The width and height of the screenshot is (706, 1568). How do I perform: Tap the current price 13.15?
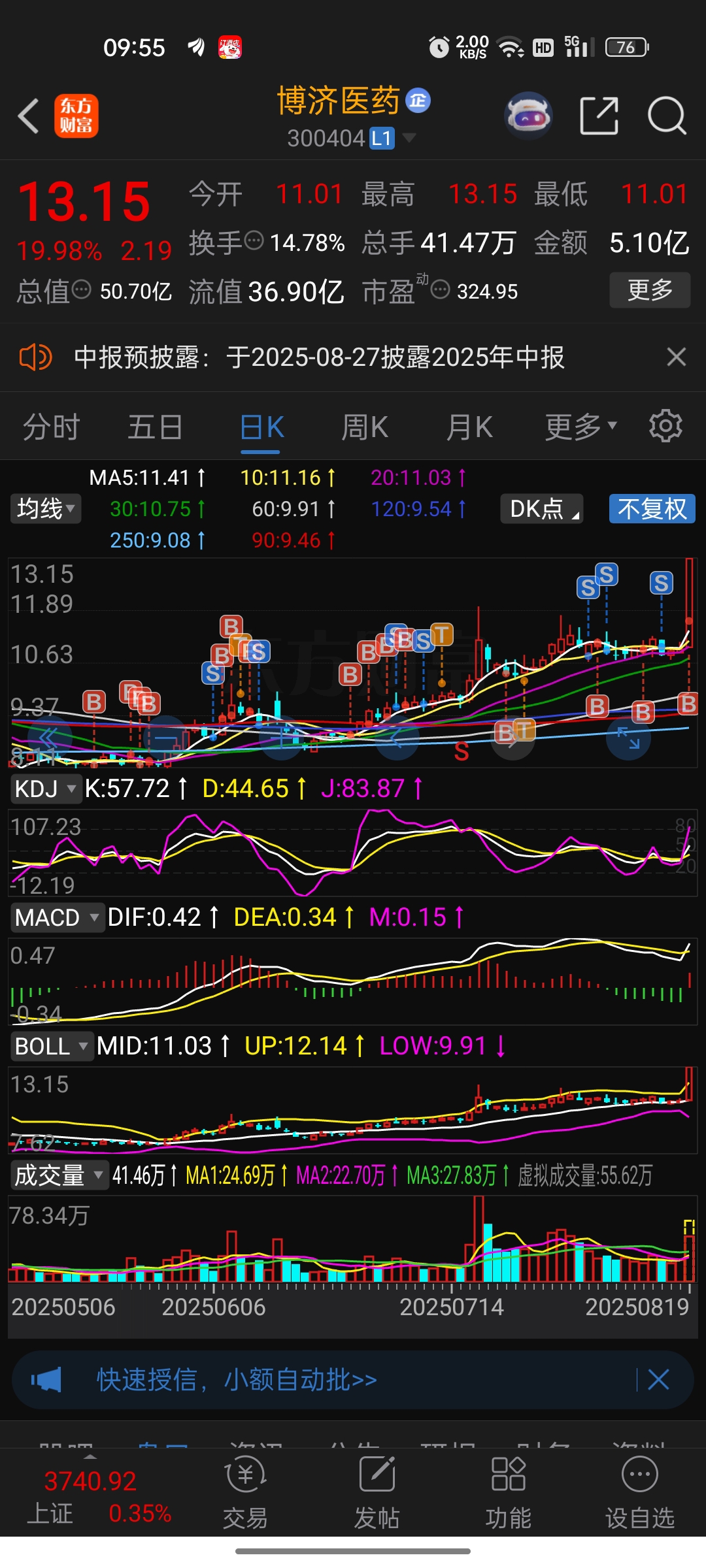pos(84,201)
